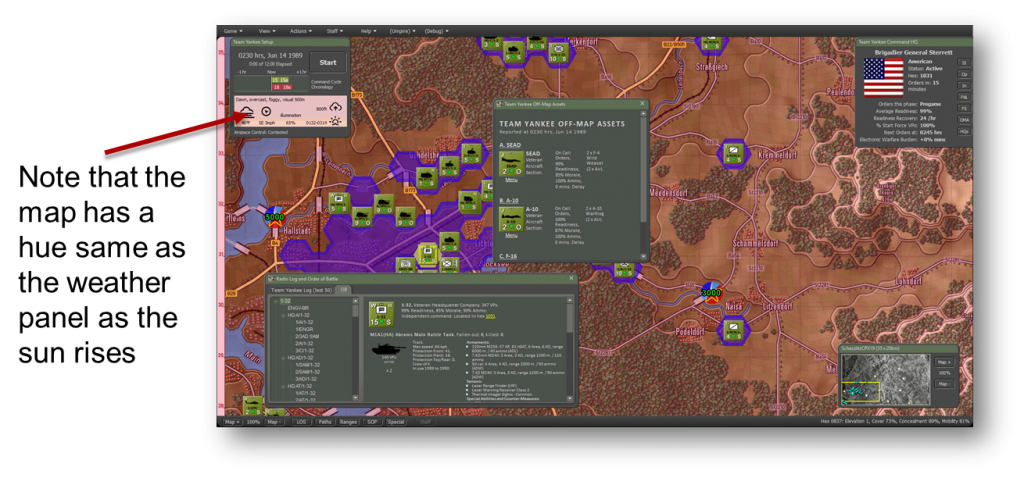The width and height of the screenshot is (1024, 478).
Task: Expand the (Debug) dropdown menu
Action: pos(437,31)
